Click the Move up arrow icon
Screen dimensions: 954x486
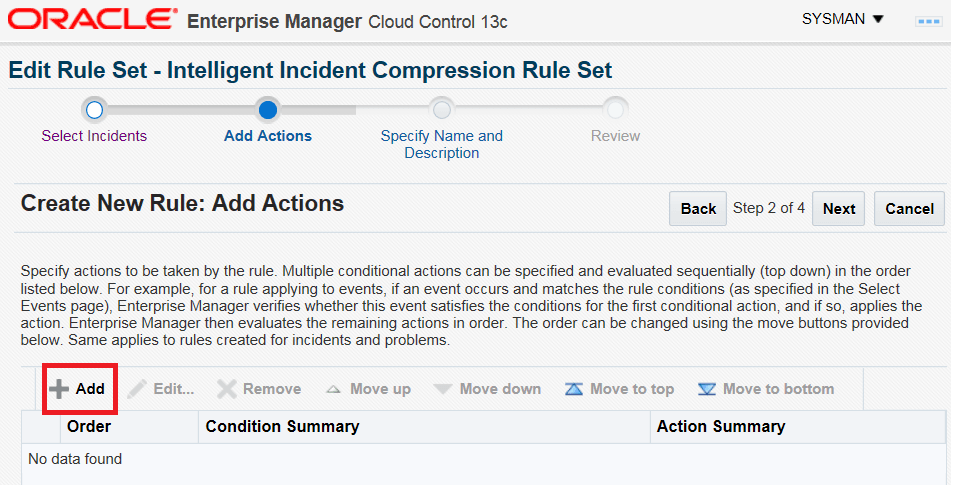333,389
